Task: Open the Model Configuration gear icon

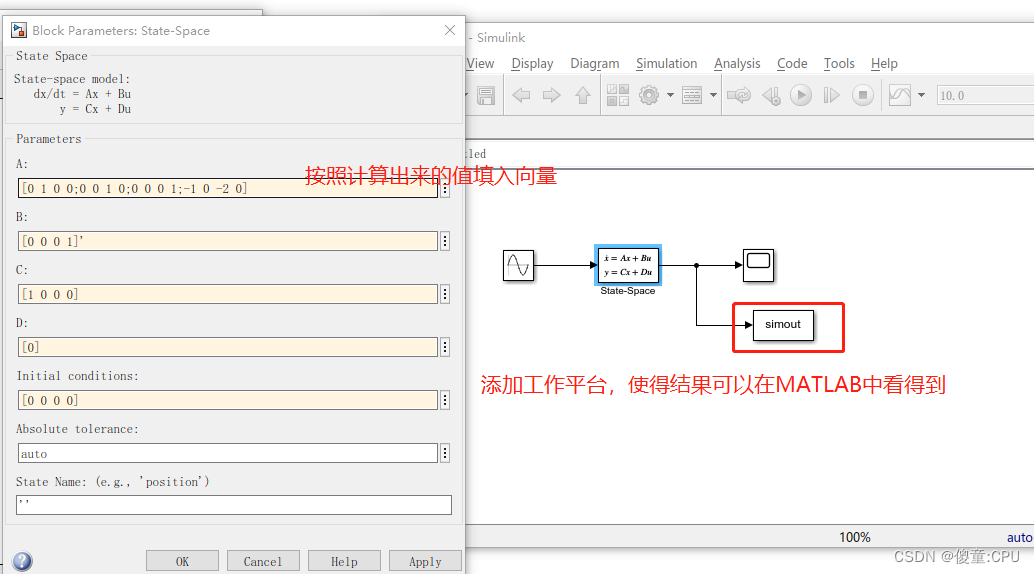Action: (x=649, y=96)
